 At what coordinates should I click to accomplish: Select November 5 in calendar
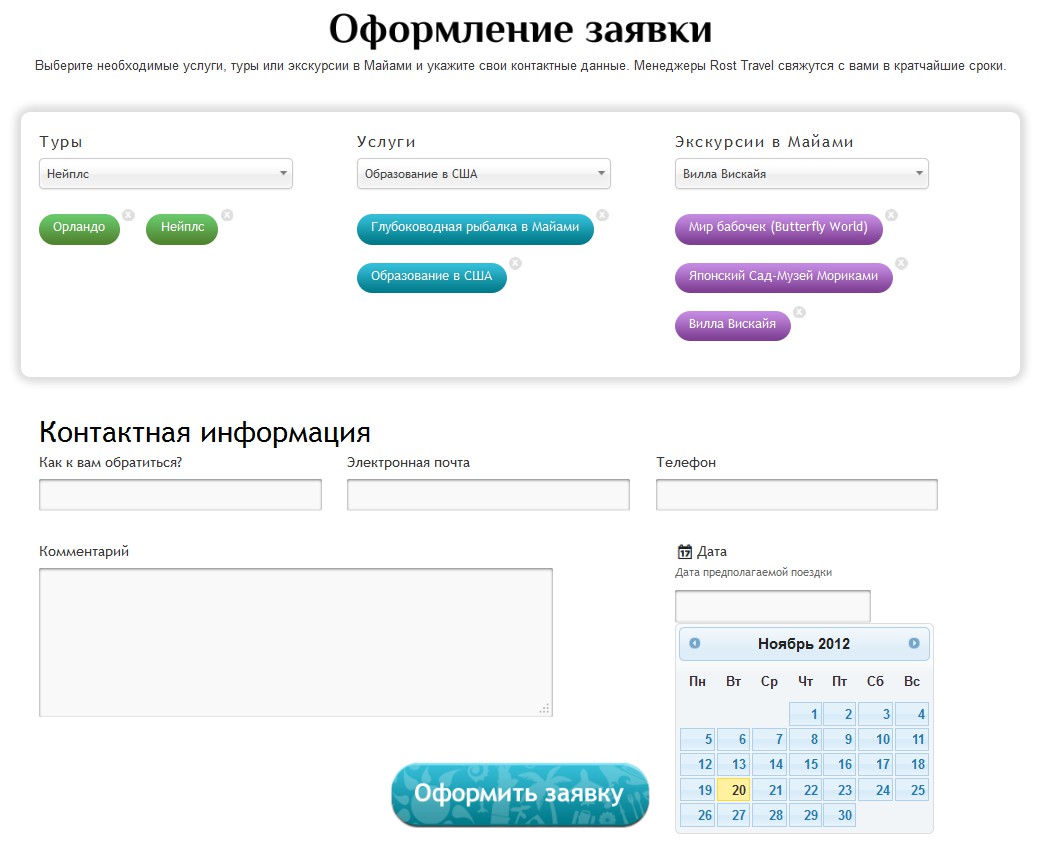pos(698,740)
